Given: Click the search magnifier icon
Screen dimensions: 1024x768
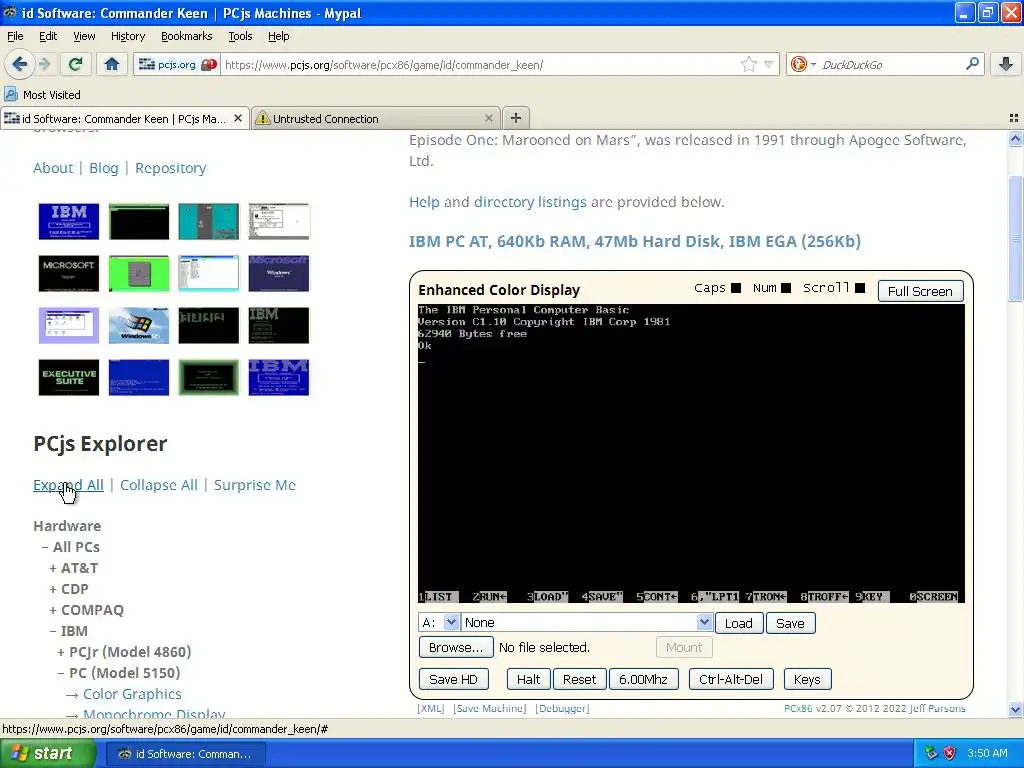Looking at the screenshot, I should (x=972, y=64).
